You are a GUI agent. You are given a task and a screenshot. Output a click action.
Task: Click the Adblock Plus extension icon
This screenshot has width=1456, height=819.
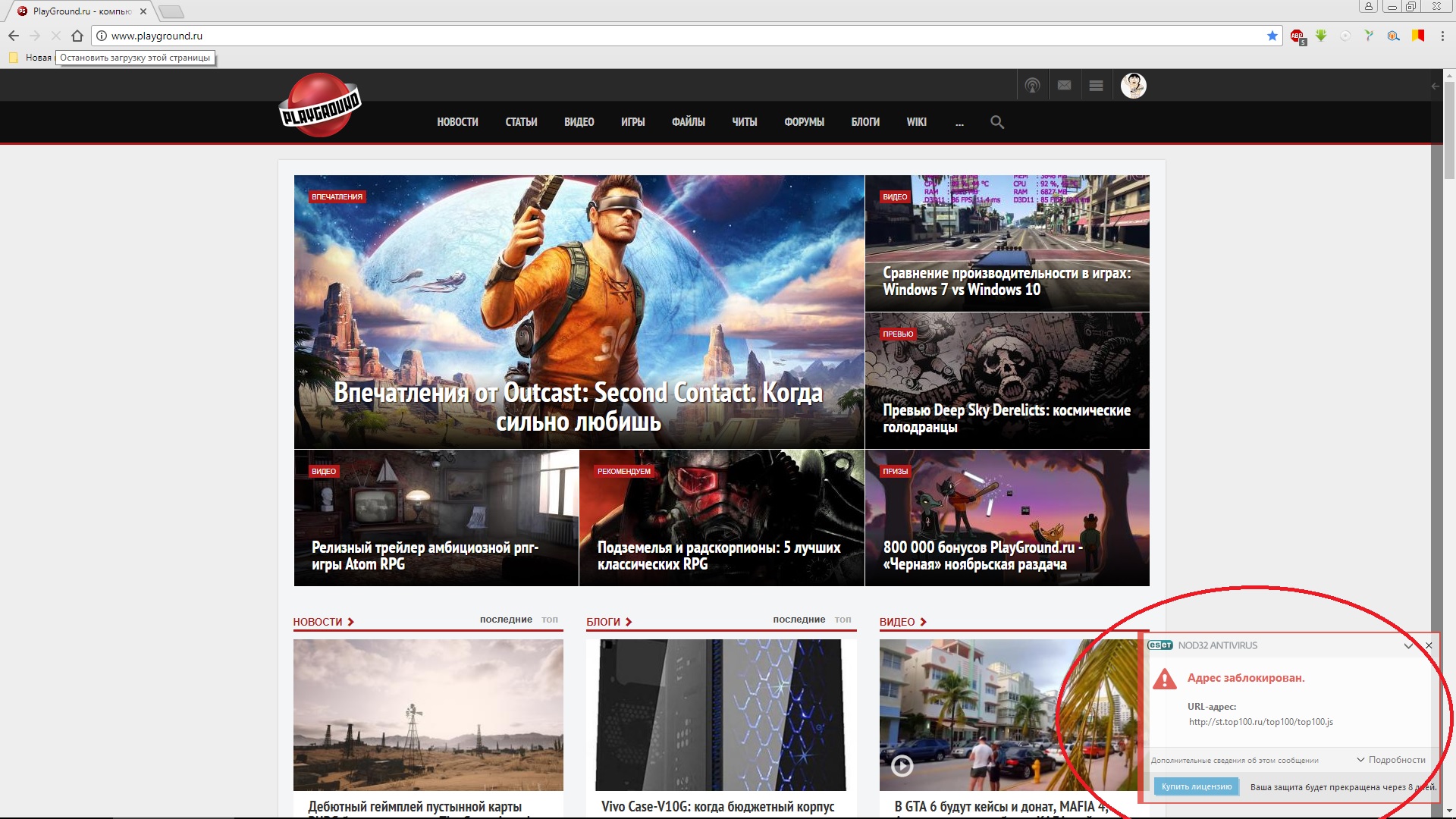[1298, 36]
